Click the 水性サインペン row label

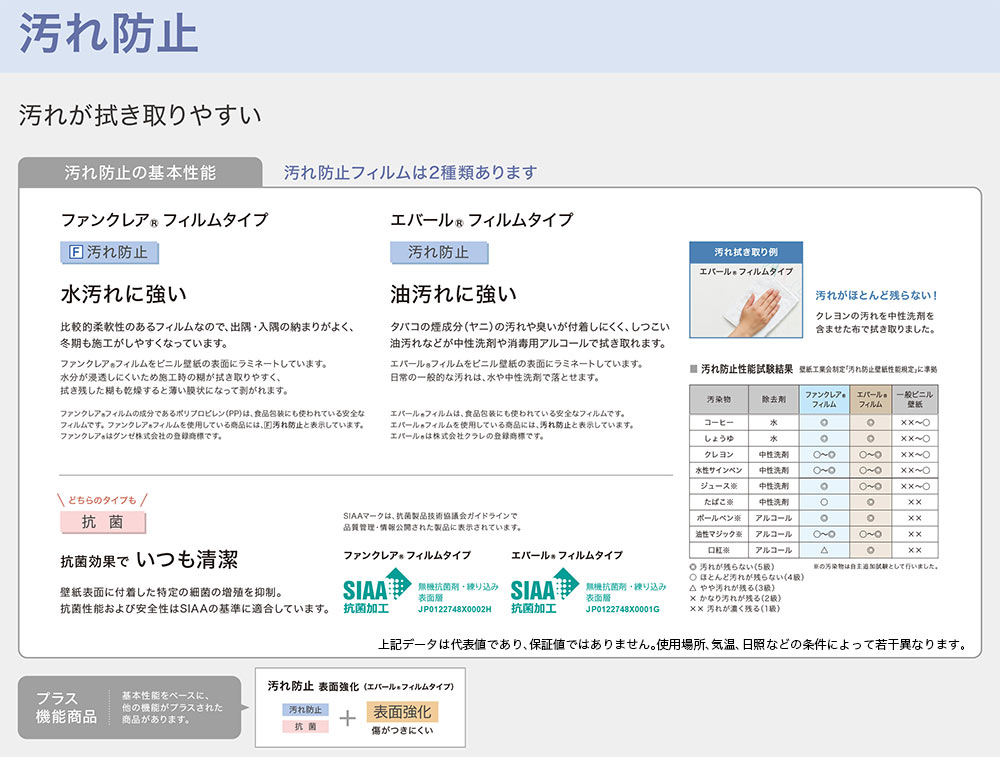pos(719,470)
